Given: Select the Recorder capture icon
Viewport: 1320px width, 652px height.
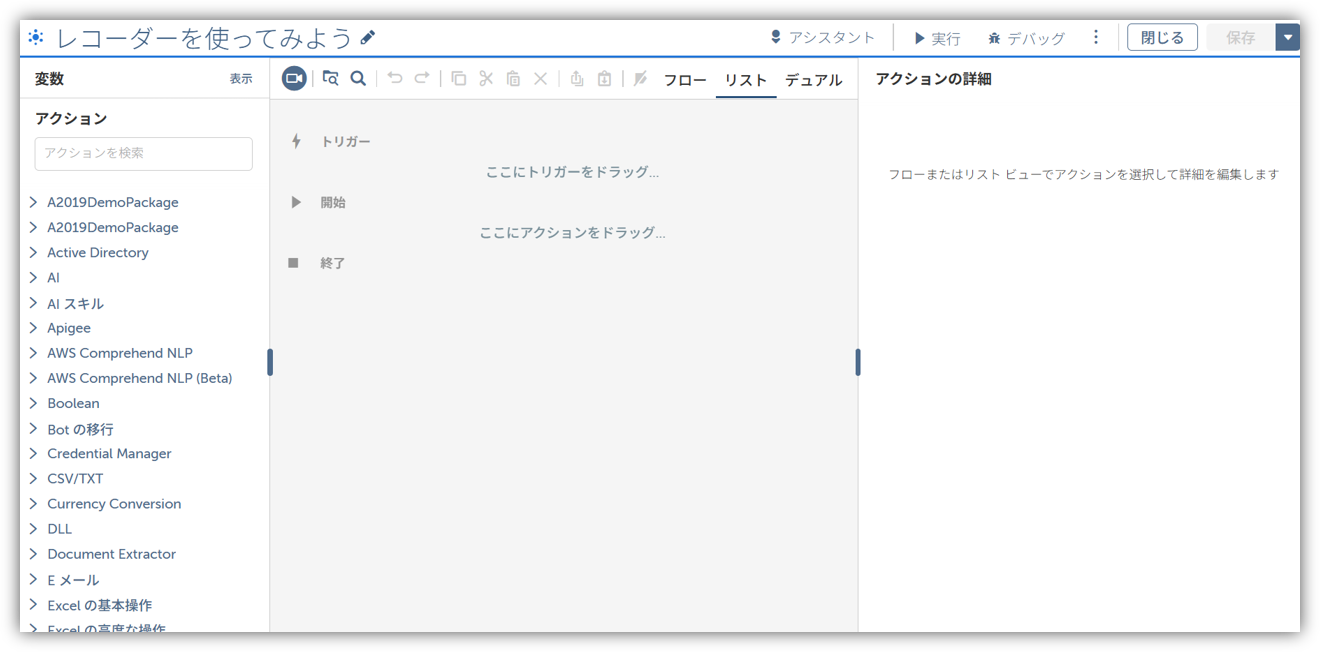Looking at the screenshot, I should tap(294, 78).
